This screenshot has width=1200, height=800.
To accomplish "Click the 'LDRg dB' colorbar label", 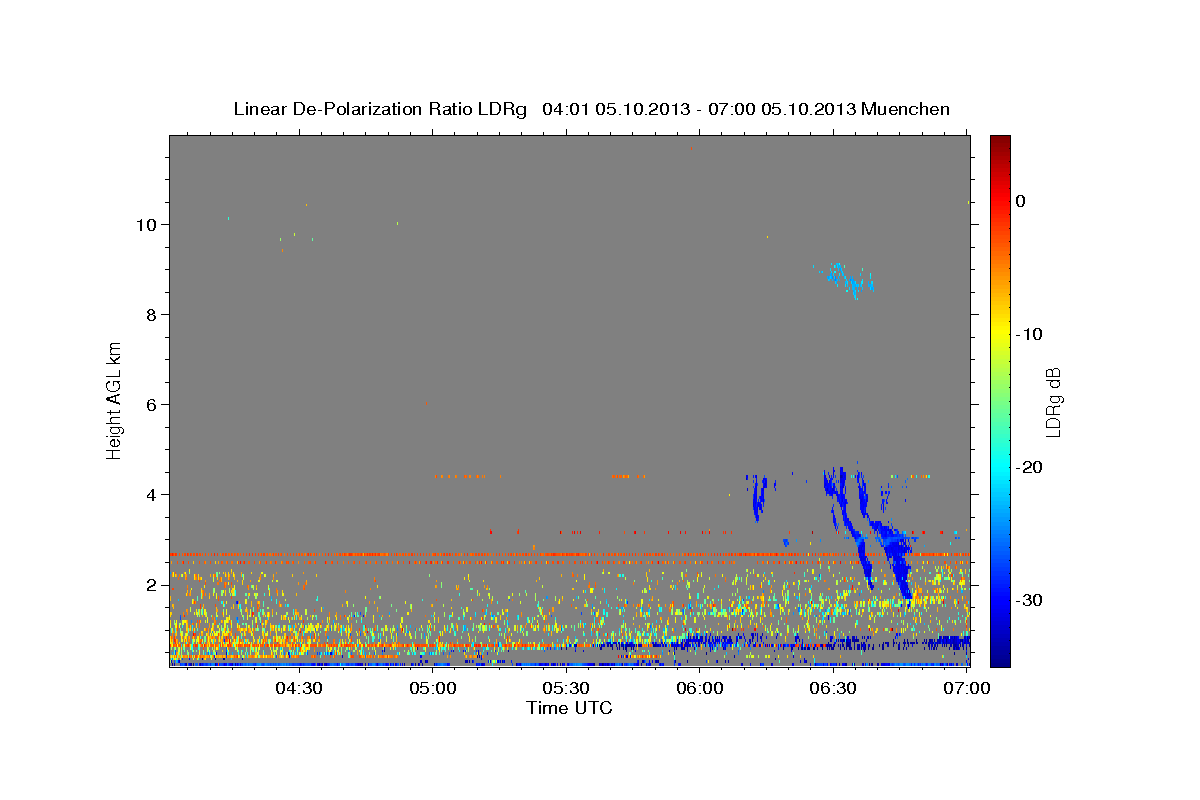I will pyautogui.click(x=1053, y=401).
